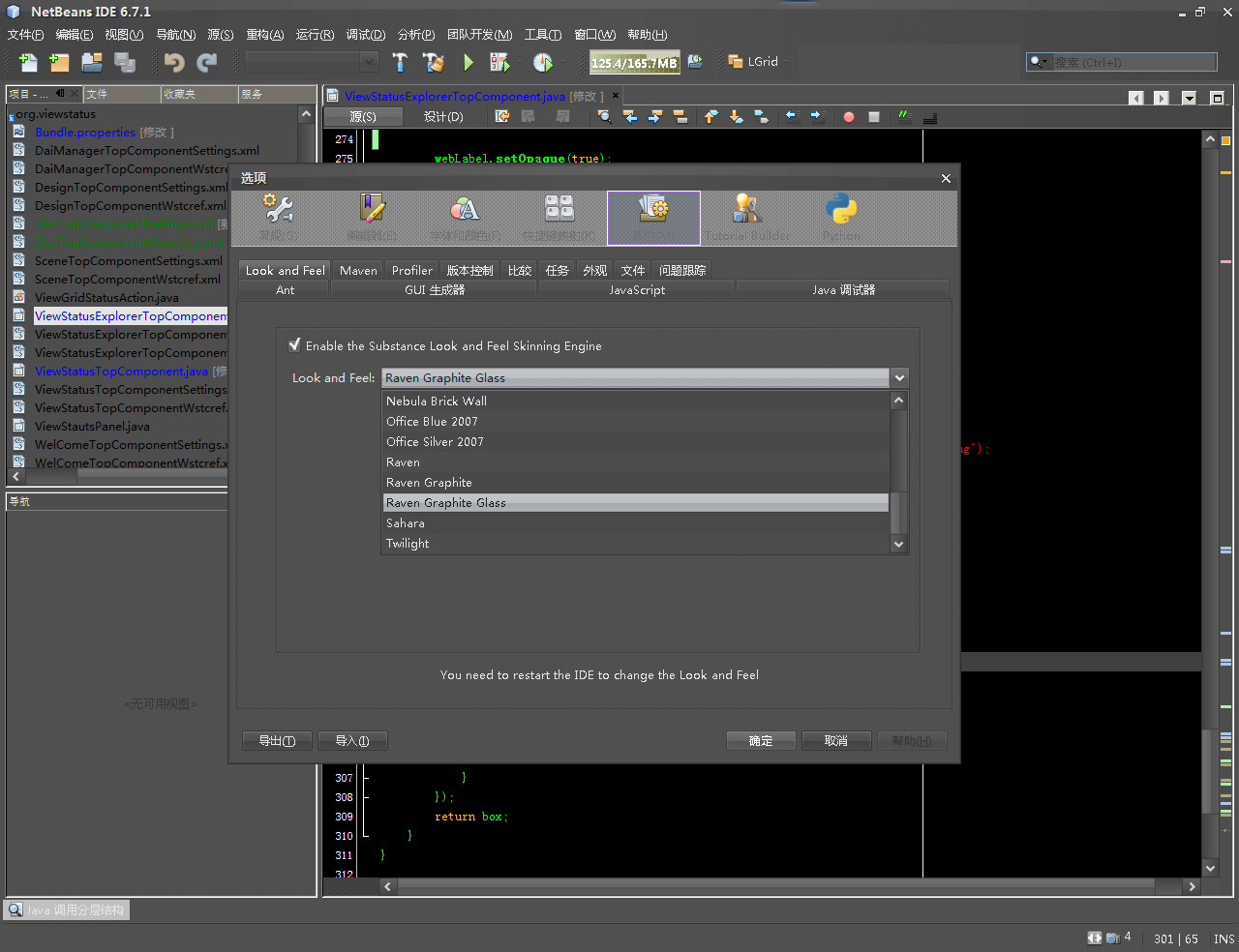
Task: Switch to the Java 调试器 tab
Action: click(843, 289)
